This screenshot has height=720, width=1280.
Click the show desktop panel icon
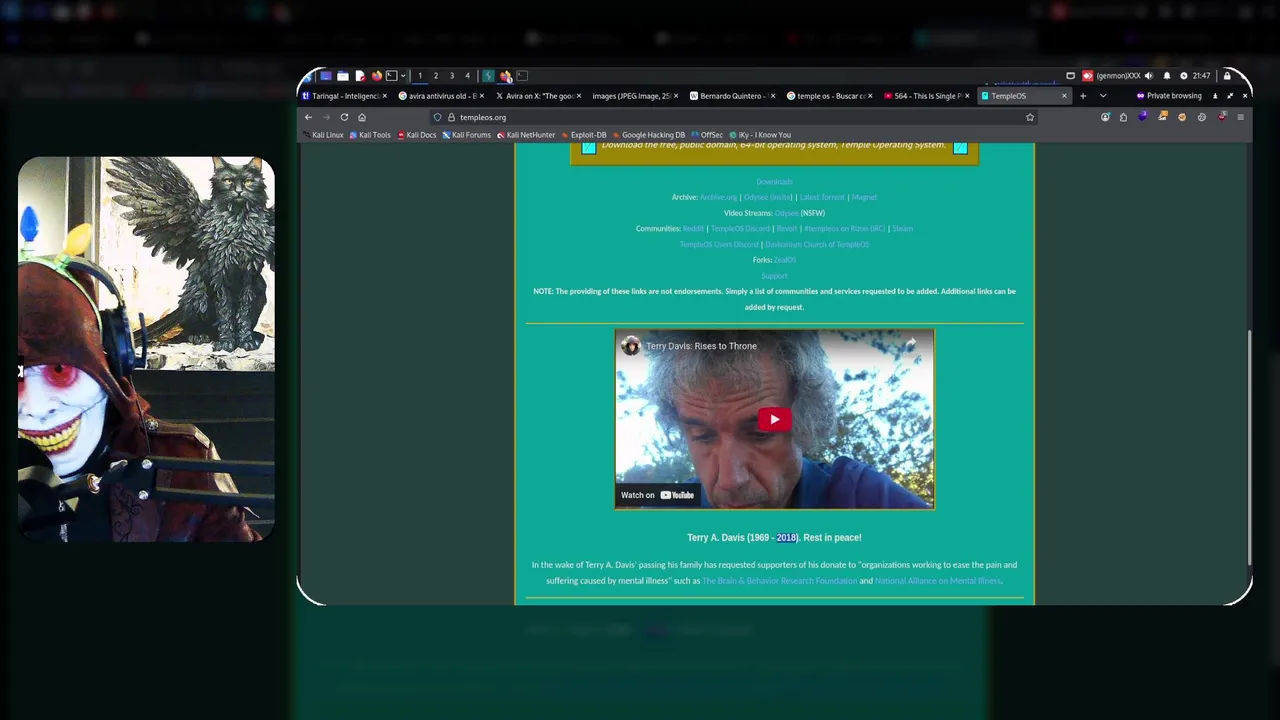pyautogui.click(x=326, y=76)
